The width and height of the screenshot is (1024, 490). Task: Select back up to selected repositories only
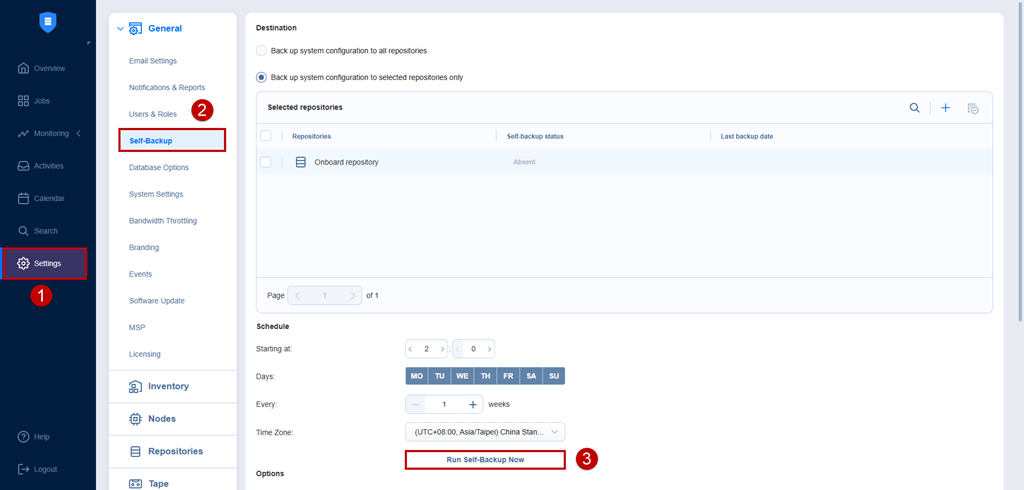(x=261, y=77)
